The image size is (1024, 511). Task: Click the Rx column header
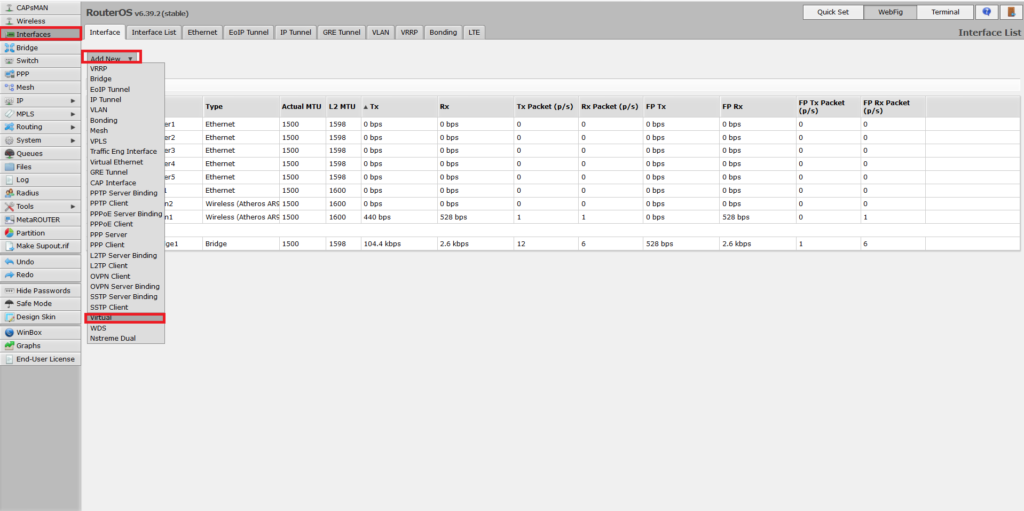click(x=475, y=107)
